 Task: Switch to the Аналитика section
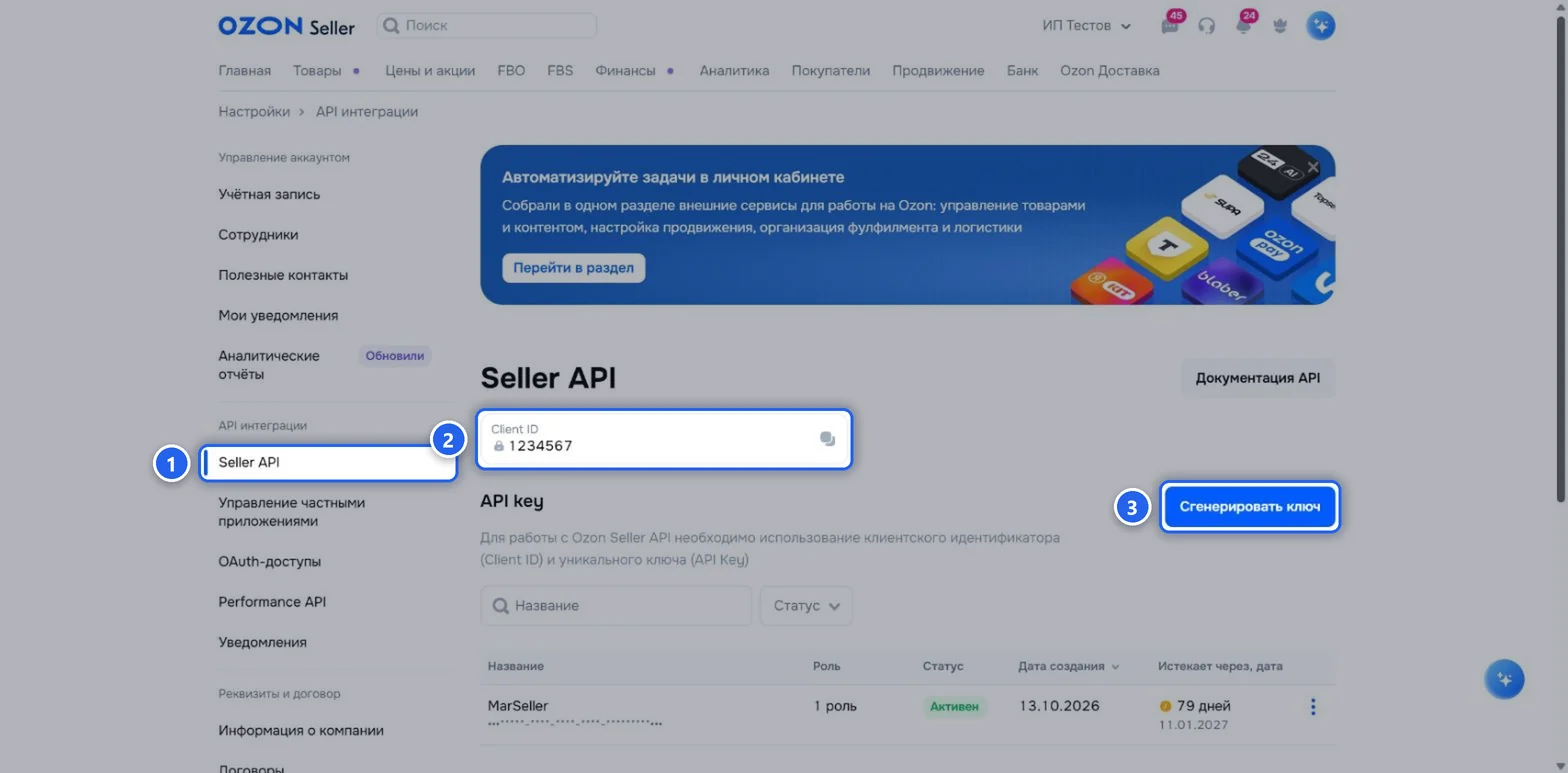[735, 71]
